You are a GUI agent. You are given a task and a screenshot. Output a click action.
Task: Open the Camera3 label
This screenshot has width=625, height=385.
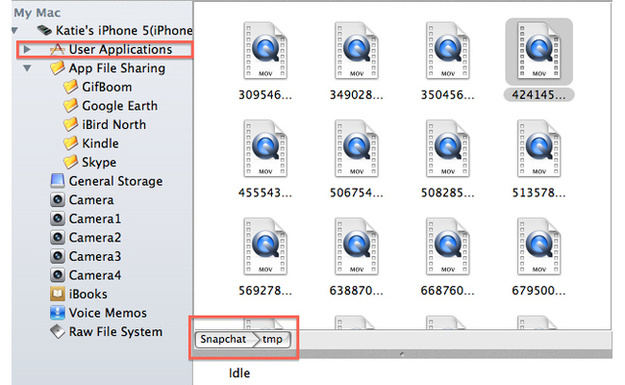pyautogui.click(x=95, y=256)
